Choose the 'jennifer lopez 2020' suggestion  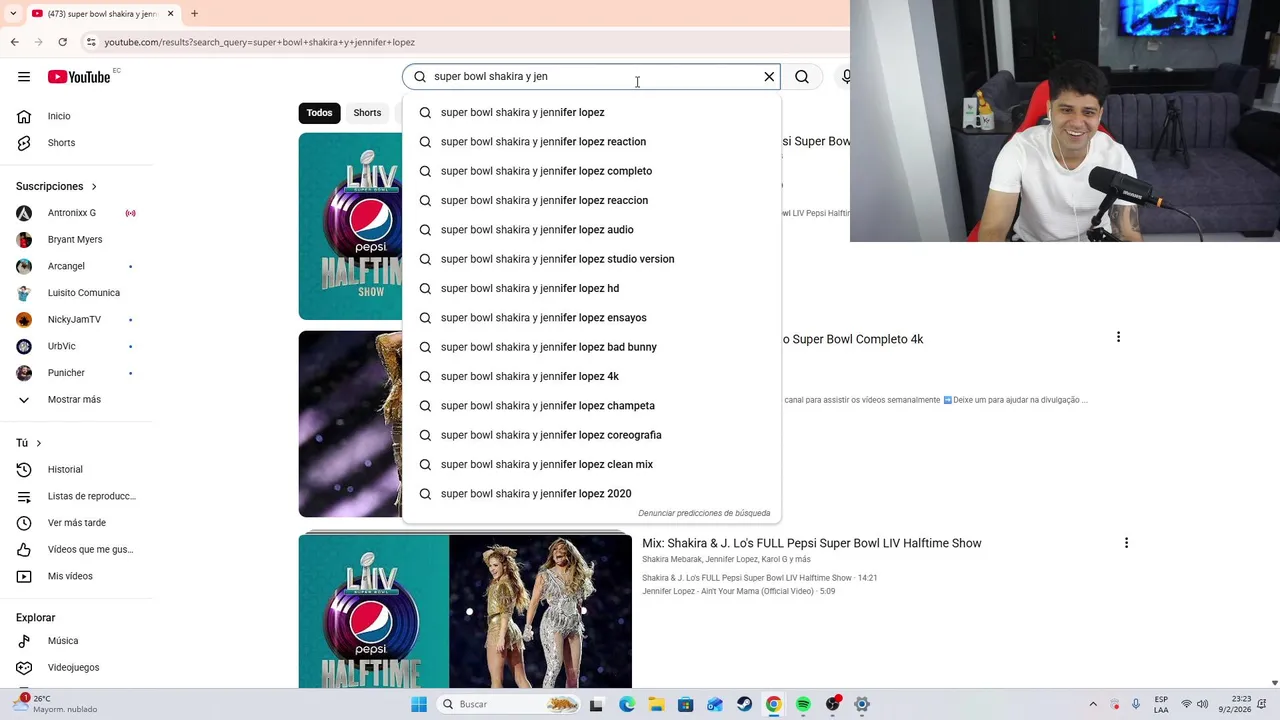[591, 494]
